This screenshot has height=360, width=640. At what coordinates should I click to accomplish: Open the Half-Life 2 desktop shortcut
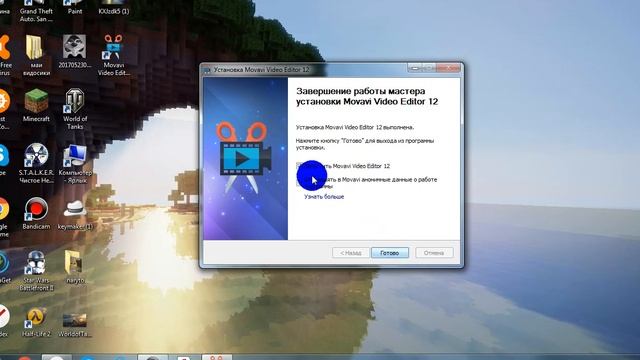pos(36,322)
